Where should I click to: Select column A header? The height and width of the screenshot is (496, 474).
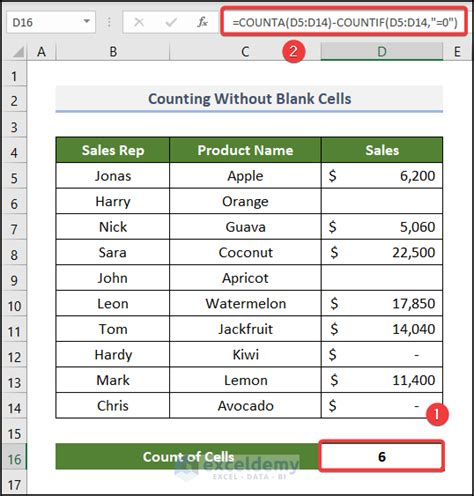coord(41,52)
